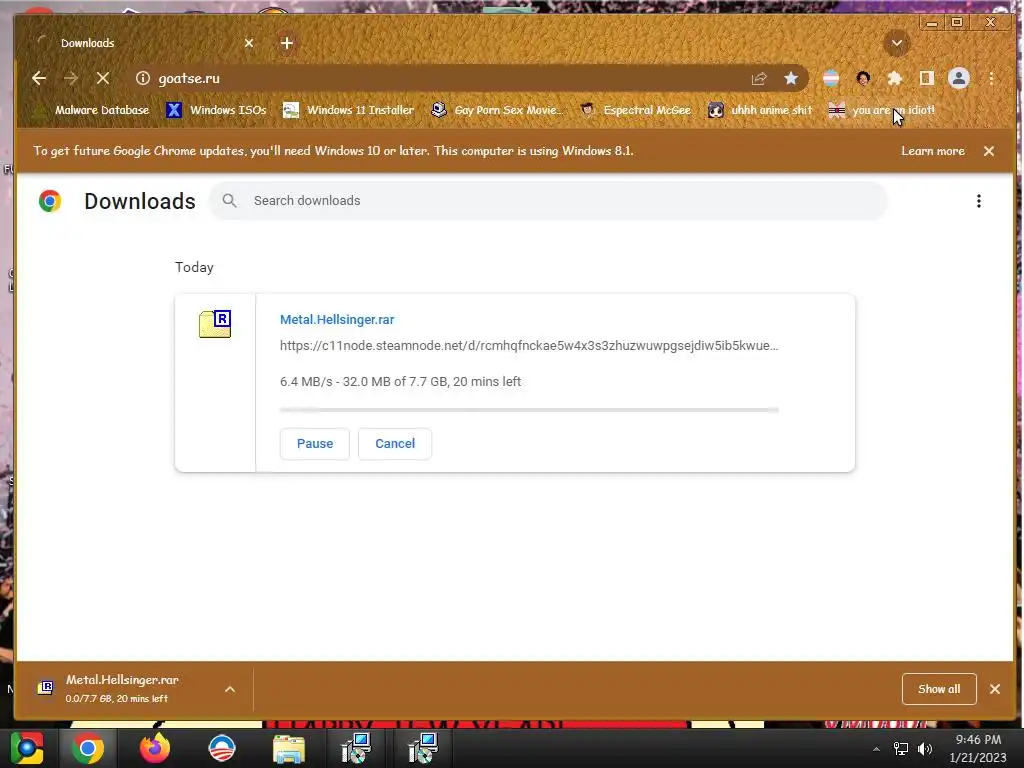Screen dimensions: 1024x768
Task: Open a new tab with the plus button
Action: tap(287, 43)
